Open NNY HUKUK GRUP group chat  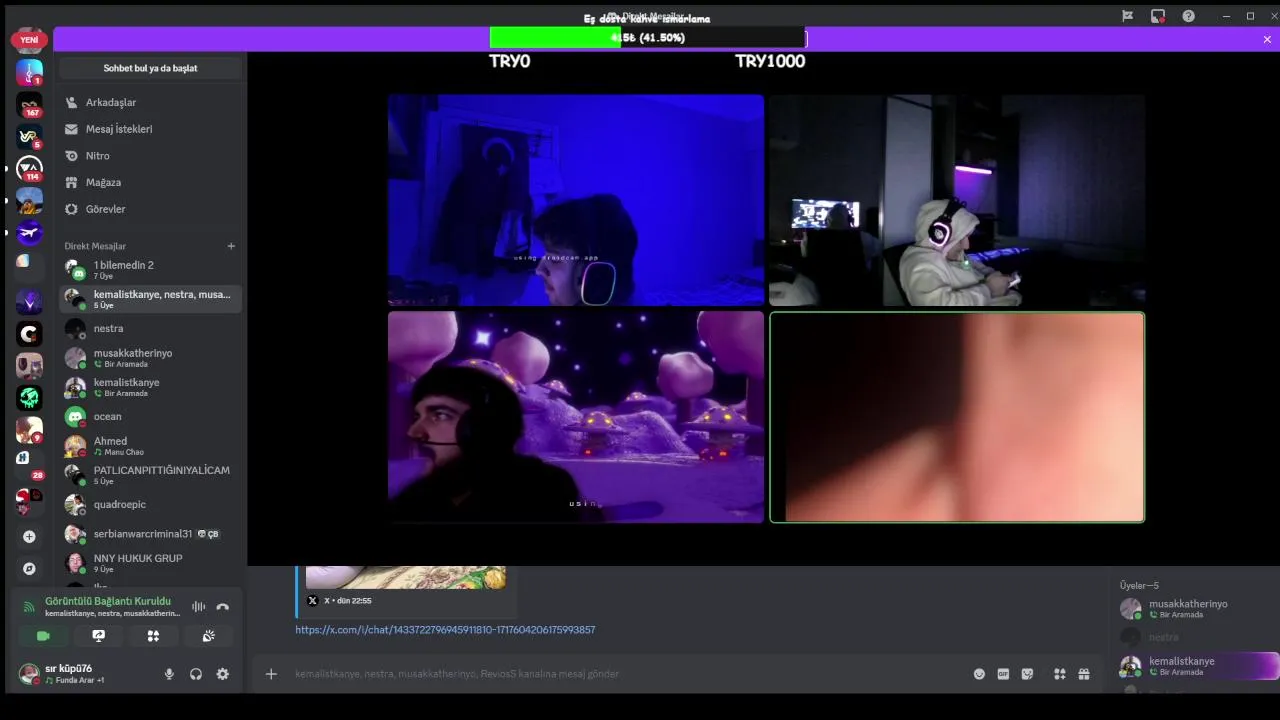(x=150, y=563)
